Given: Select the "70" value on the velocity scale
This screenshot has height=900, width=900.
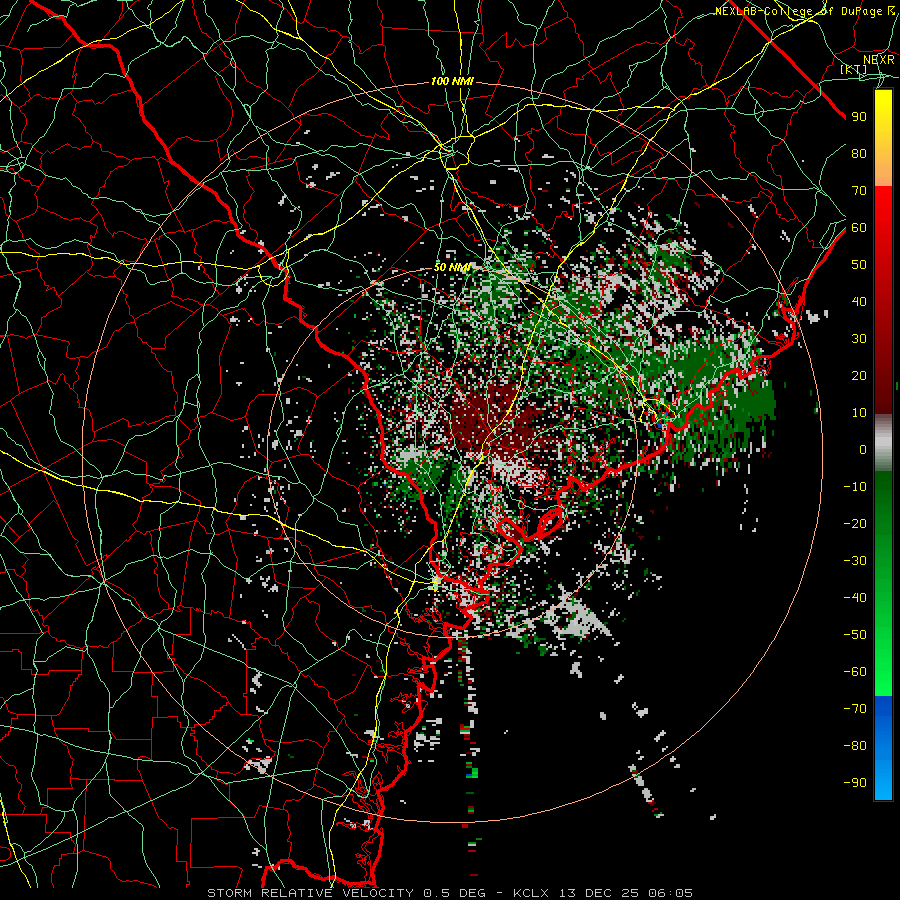Looking at the screenshot, I should 859,191.
